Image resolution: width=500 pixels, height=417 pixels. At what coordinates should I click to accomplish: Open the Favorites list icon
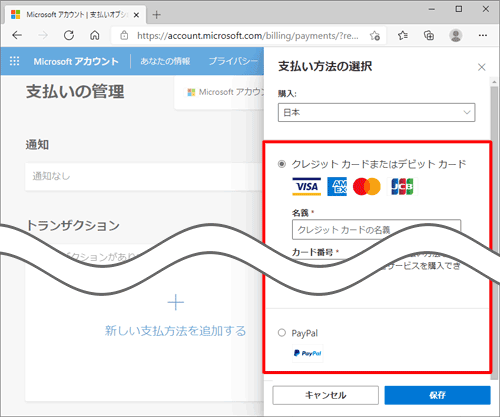click(x=403, y=35)
